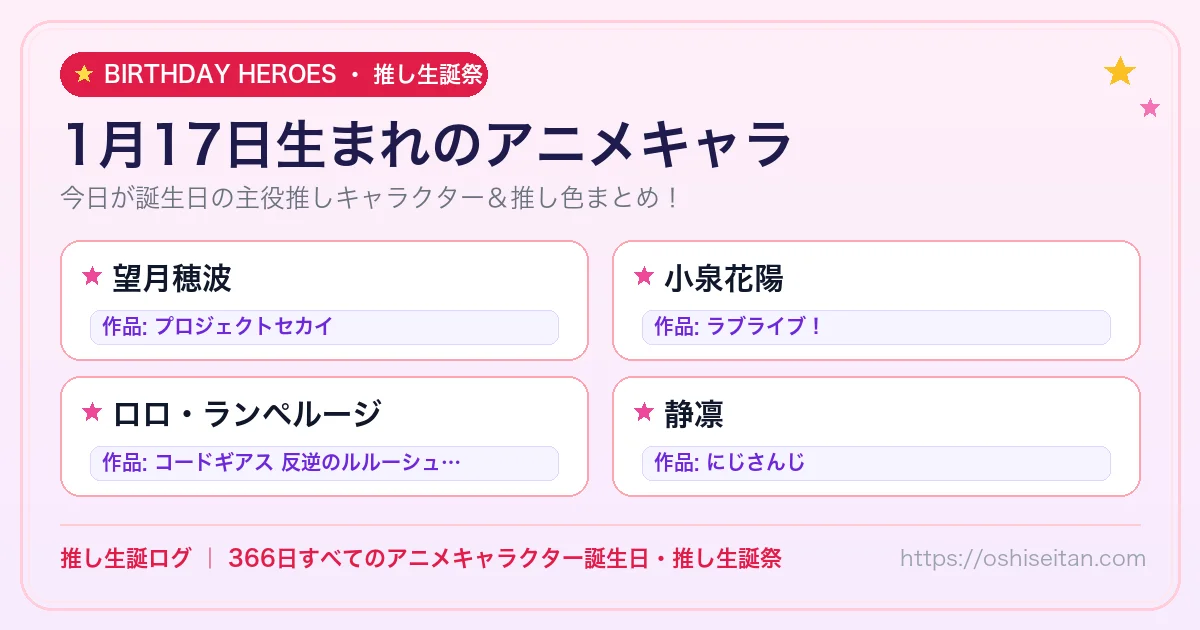This screenshot has width=1200, height=630.
Task: Click the pink star beside 小泉花陽
Action: 644,277
